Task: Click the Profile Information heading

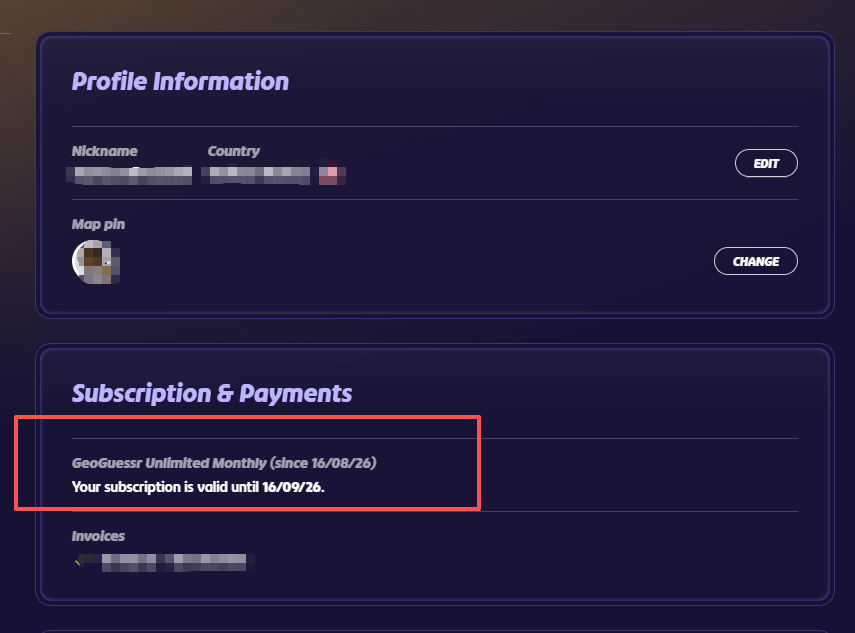Action: [x=180, y=81]
